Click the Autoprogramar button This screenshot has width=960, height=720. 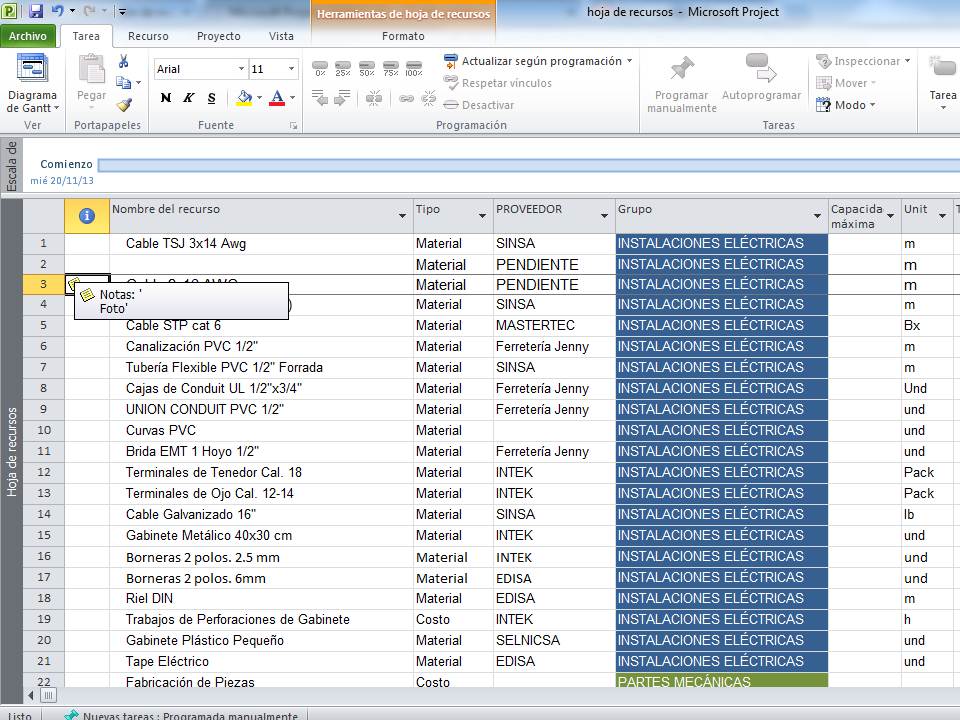click(761, 78)
